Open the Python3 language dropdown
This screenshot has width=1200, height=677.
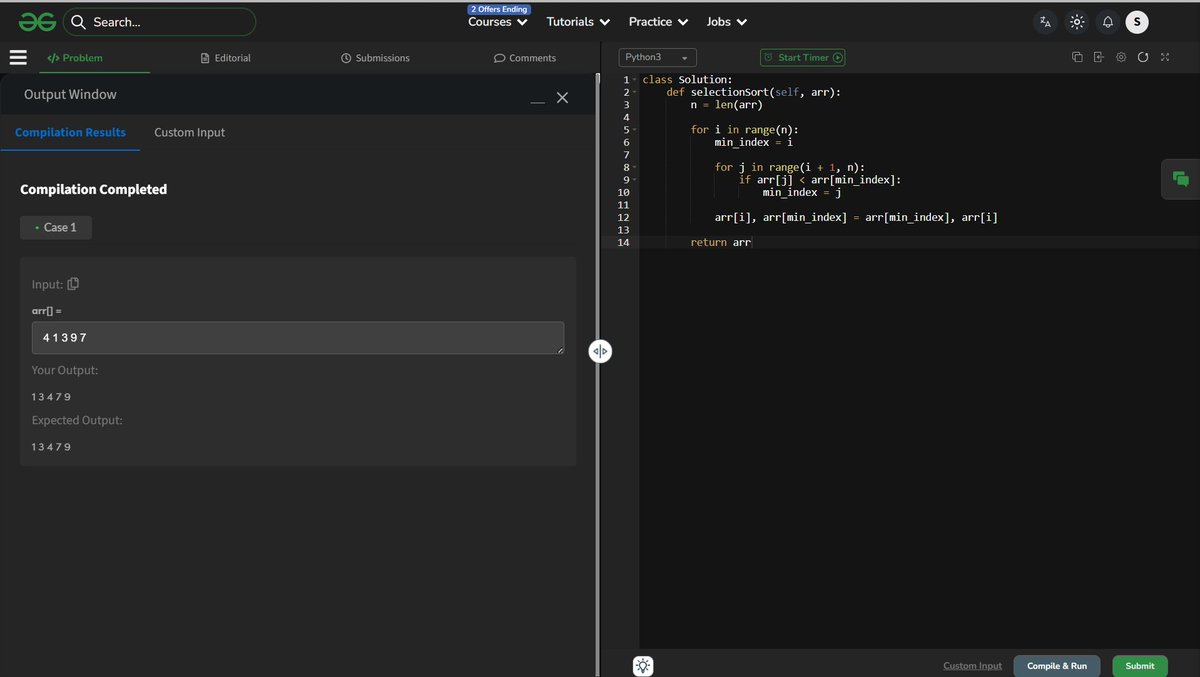point(657,58)
